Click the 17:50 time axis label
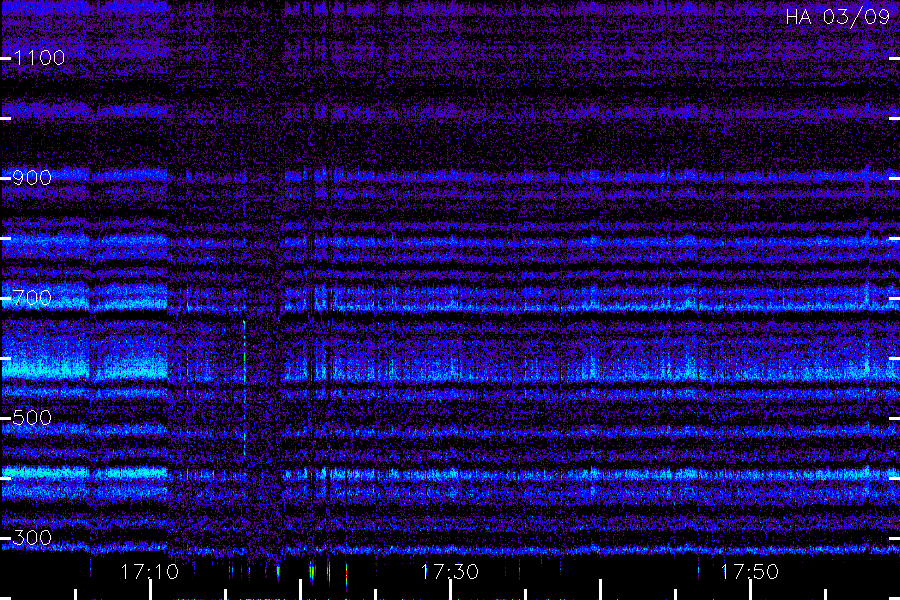Image resolution: width=900 pixels, height=600 pixels. pos(750,572)
